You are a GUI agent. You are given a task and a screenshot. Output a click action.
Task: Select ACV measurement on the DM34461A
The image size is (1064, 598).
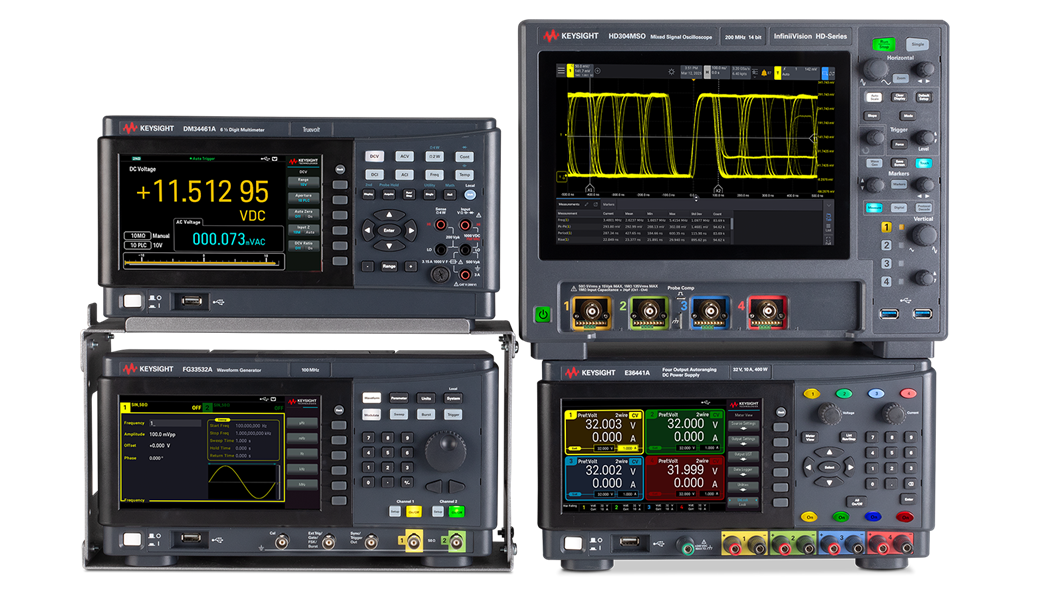tap(403, 156)
